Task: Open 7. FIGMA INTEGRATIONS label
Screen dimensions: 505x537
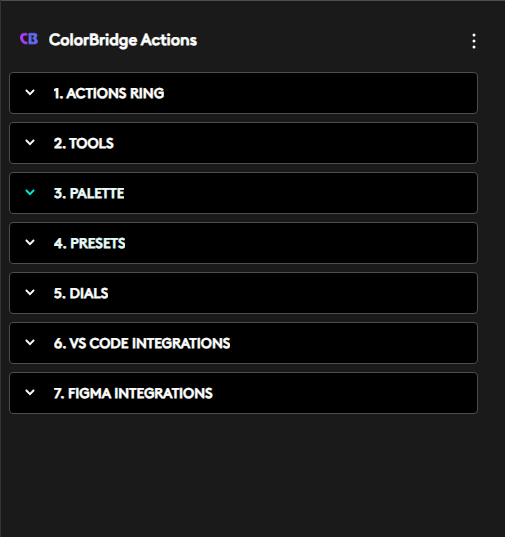Action: [133, 394]
